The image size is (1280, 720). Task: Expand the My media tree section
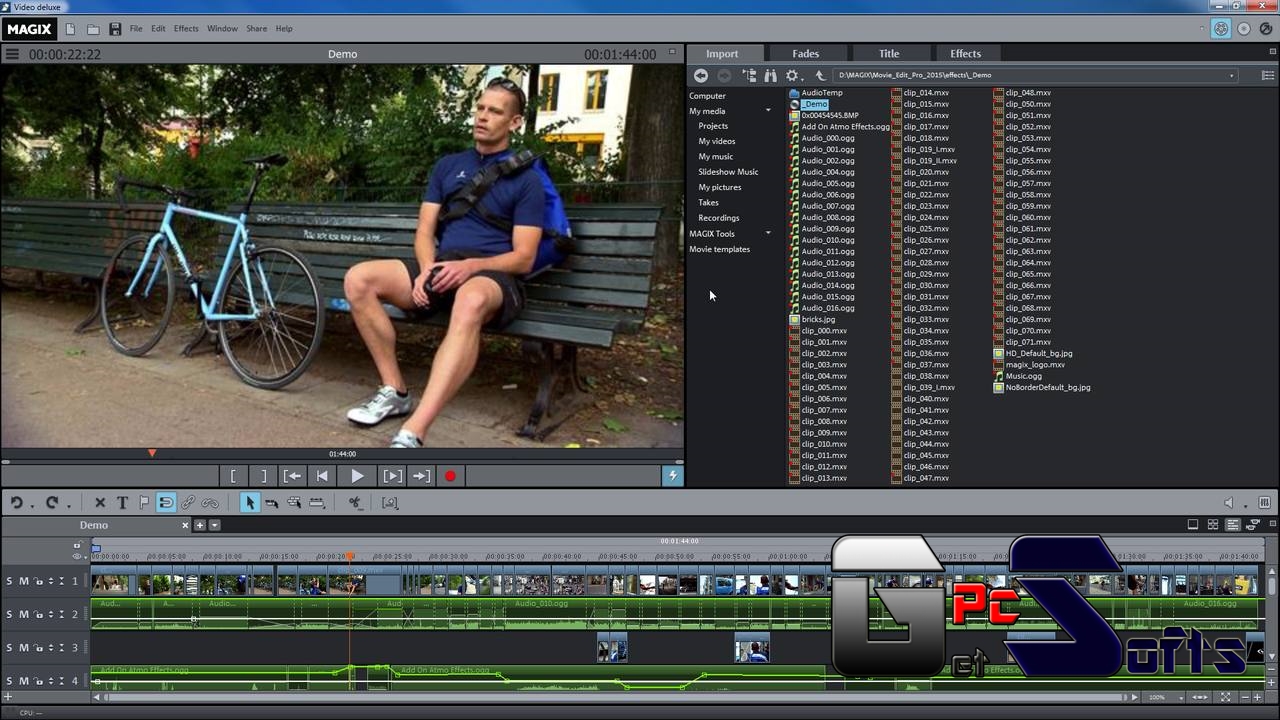(x=768, y=111)
